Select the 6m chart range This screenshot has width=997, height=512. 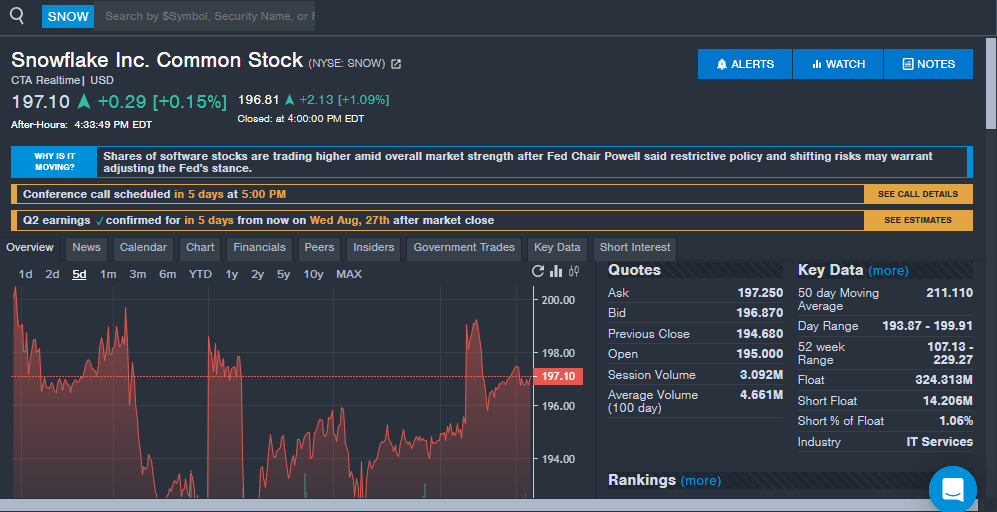coord(167,274)
